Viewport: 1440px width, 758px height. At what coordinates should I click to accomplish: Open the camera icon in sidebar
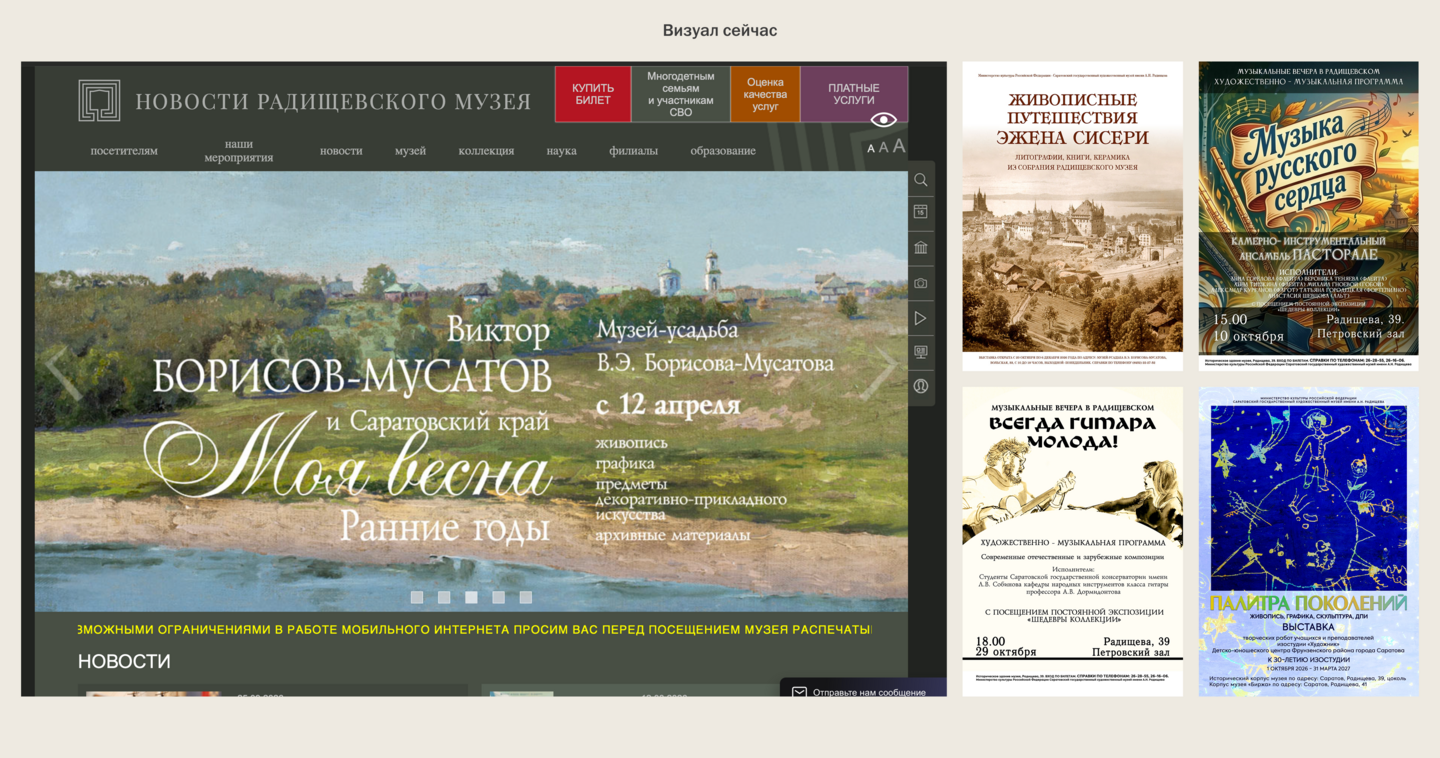[921, 283]
